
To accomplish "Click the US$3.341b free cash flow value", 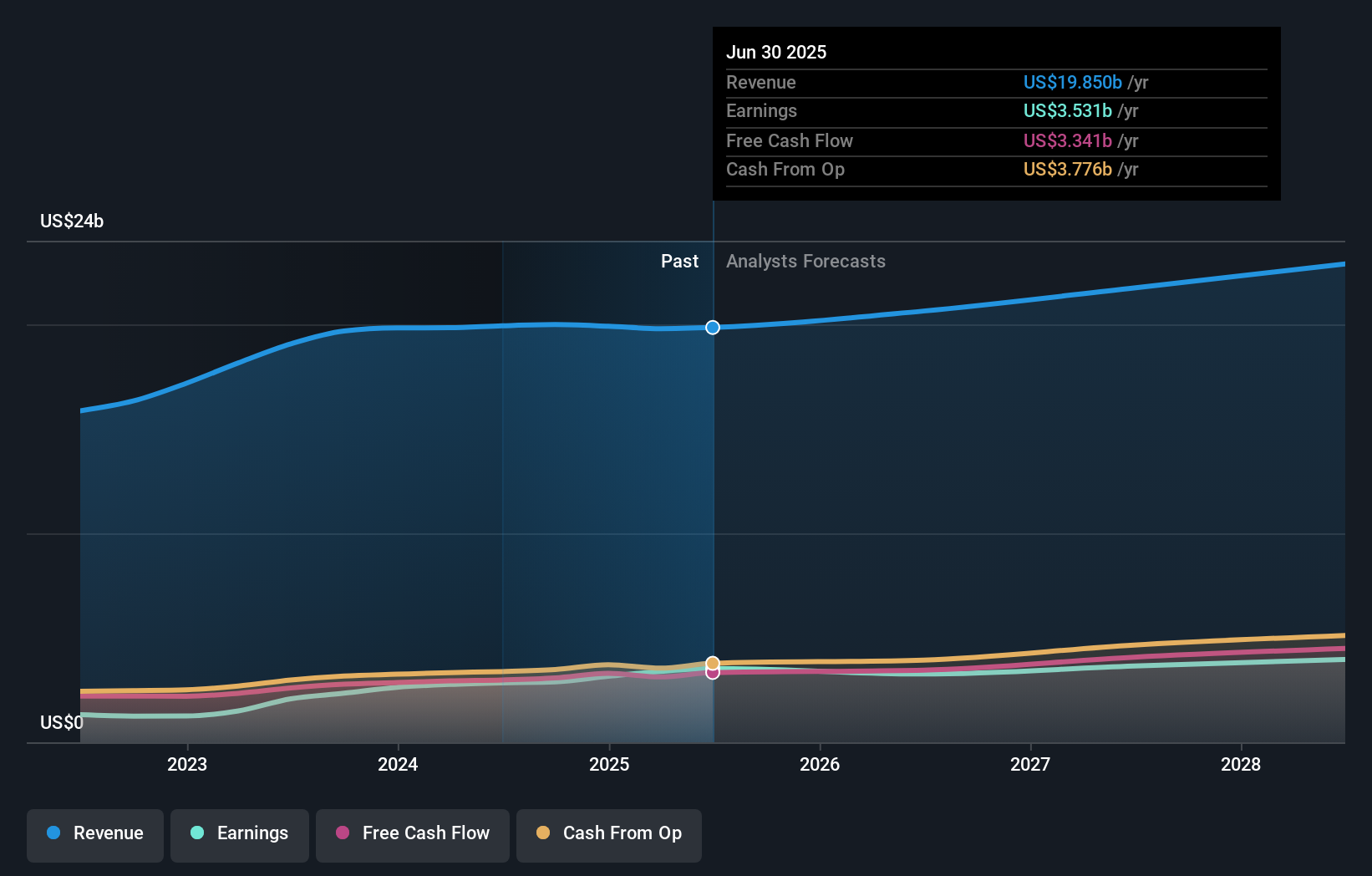I will 1068,140.
